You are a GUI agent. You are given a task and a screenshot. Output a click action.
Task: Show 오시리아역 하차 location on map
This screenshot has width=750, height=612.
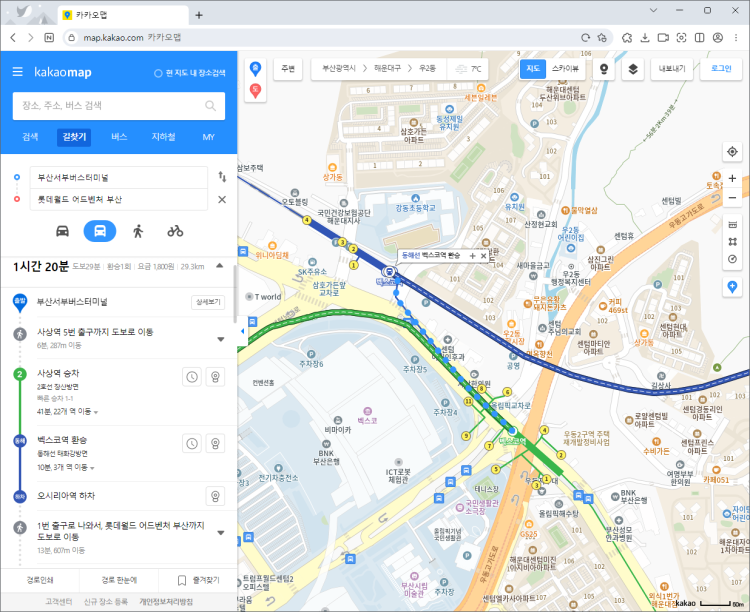pos(215,496)
